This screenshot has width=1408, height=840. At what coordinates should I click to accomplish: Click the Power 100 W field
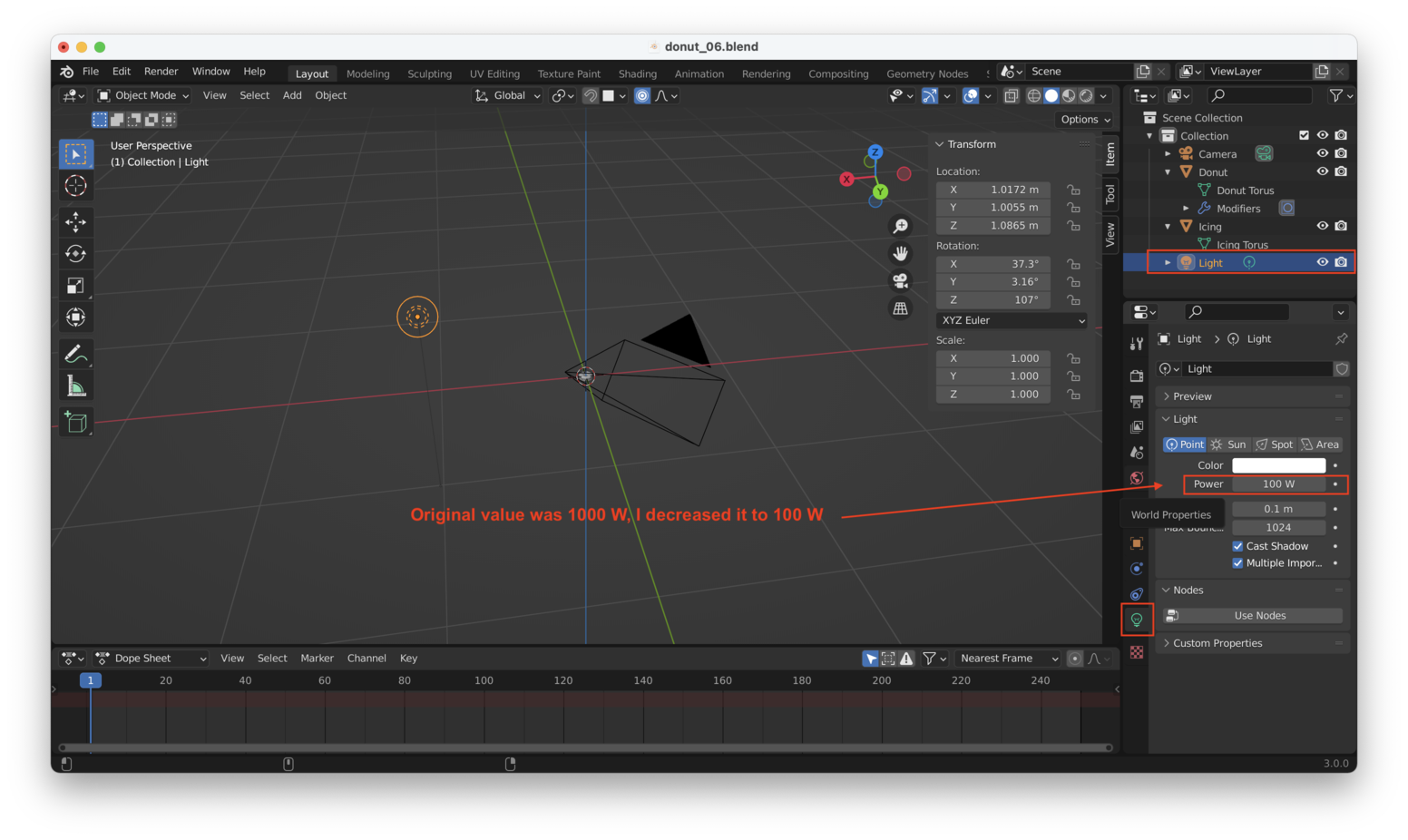coord(1278,484)
